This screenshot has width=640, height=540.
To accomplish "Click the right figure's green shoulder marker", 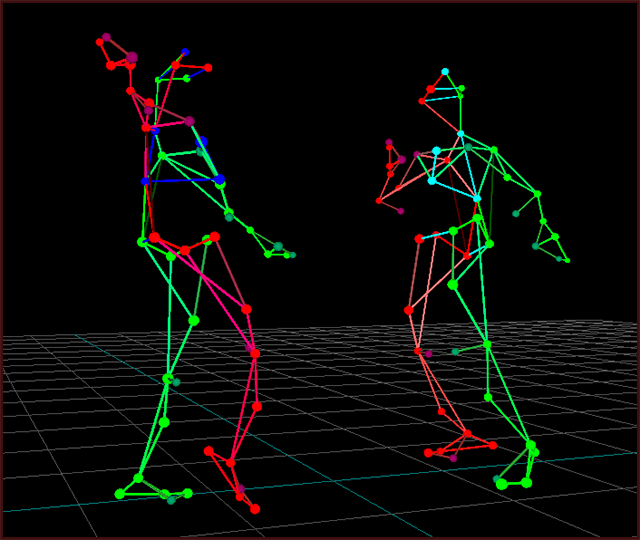I will 494,150.
